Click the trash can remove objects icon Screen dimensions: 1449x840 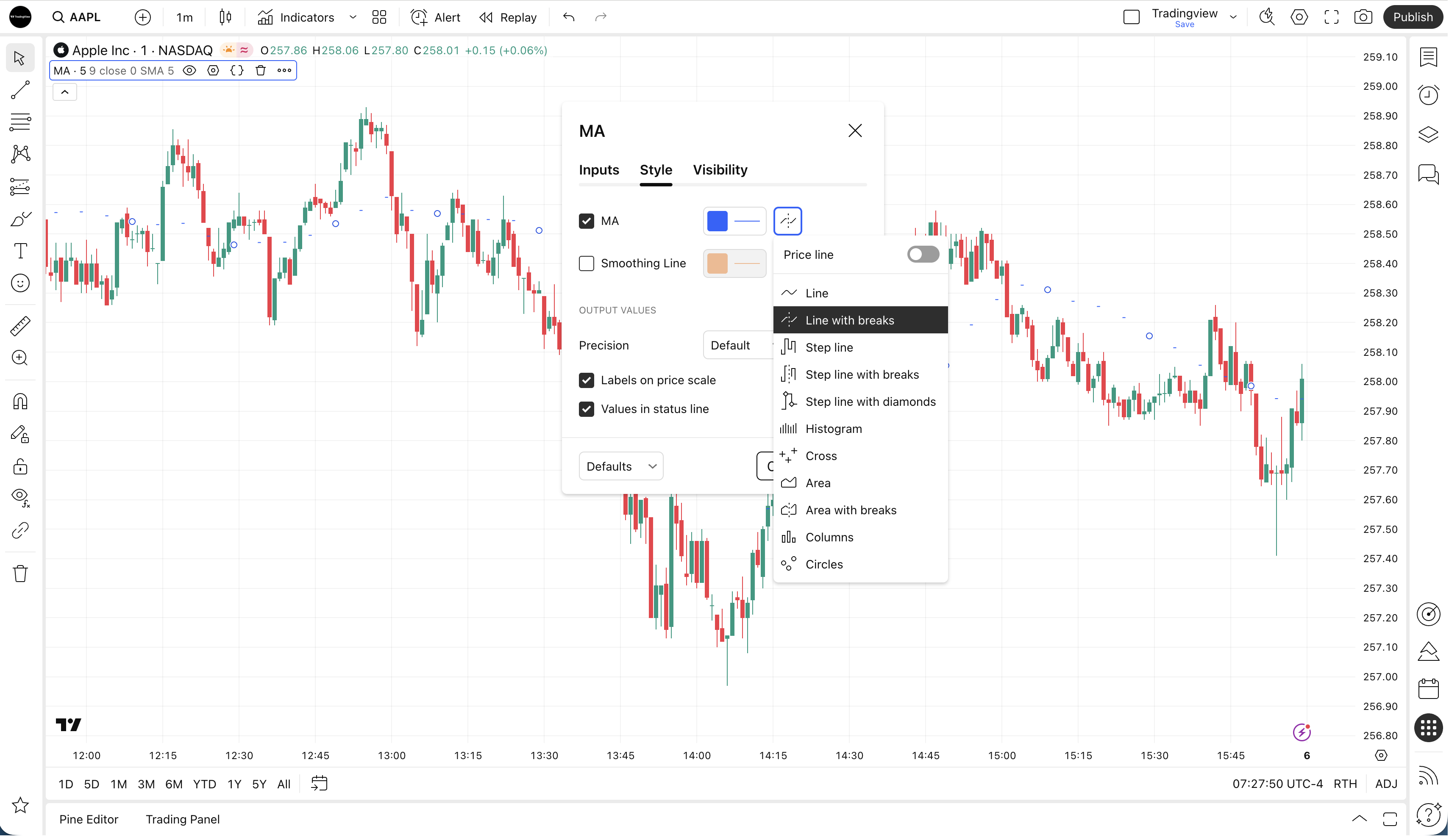20,574
